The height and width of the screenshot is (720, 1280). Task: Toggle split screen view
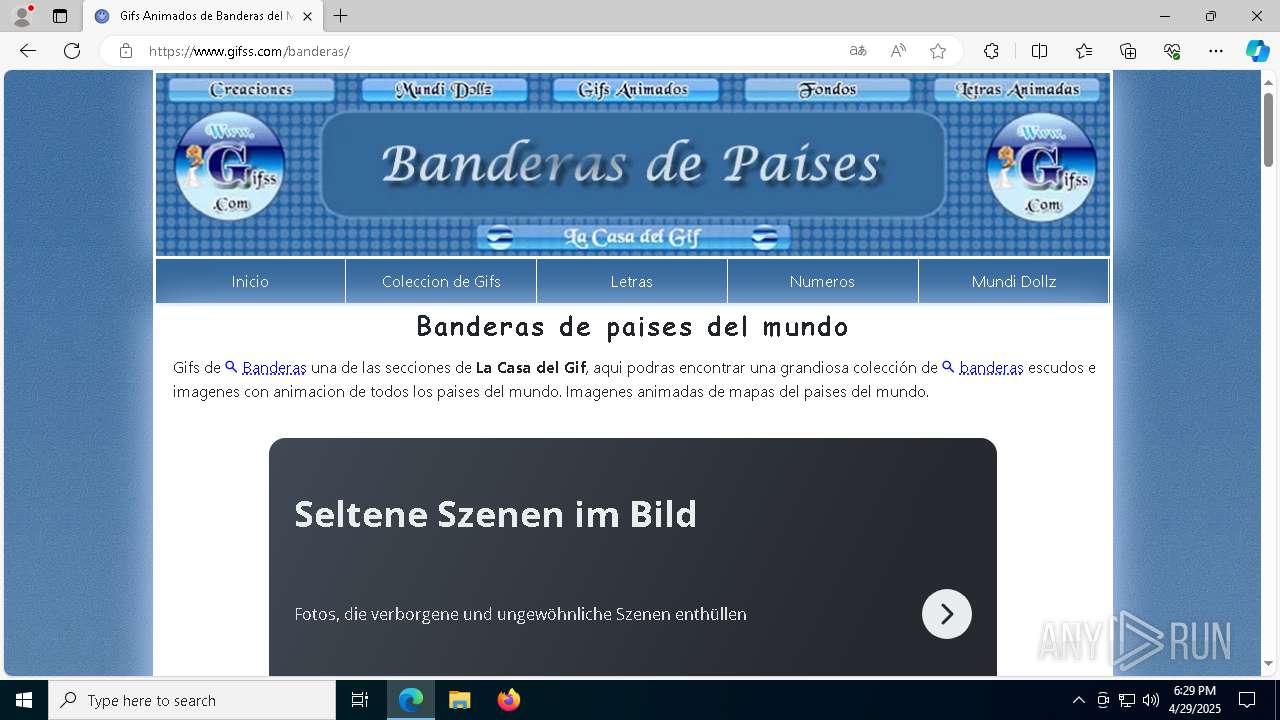point(1039,51)
